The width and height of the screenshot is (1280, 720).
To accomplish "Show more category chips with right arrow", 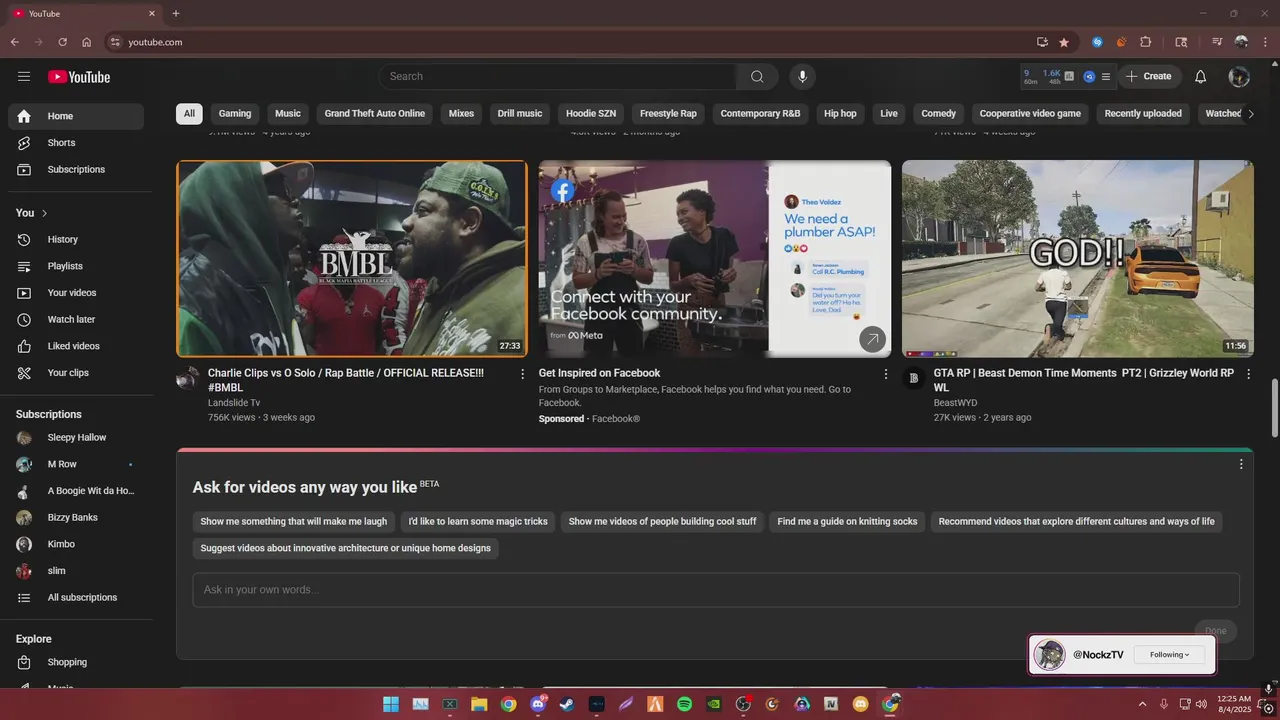I will [x=1250, y=114].
